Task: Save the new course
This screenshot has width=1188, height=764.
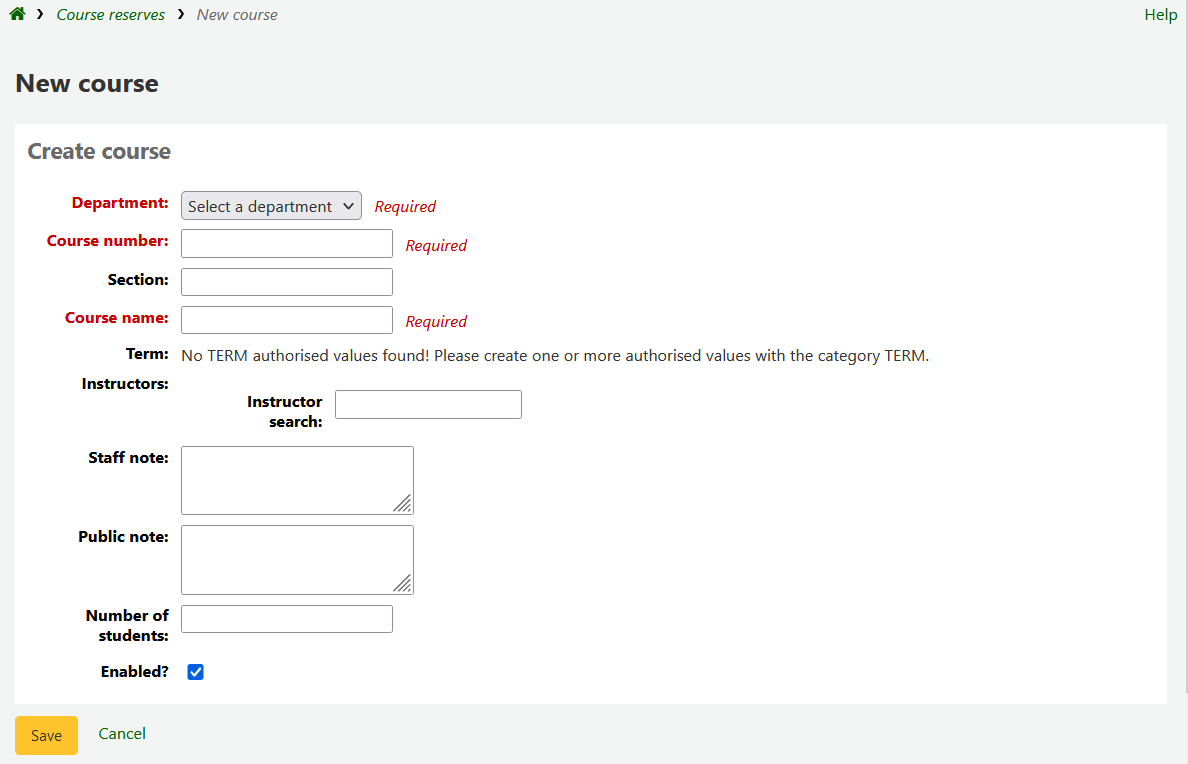Action: click(x=46, y=735)
